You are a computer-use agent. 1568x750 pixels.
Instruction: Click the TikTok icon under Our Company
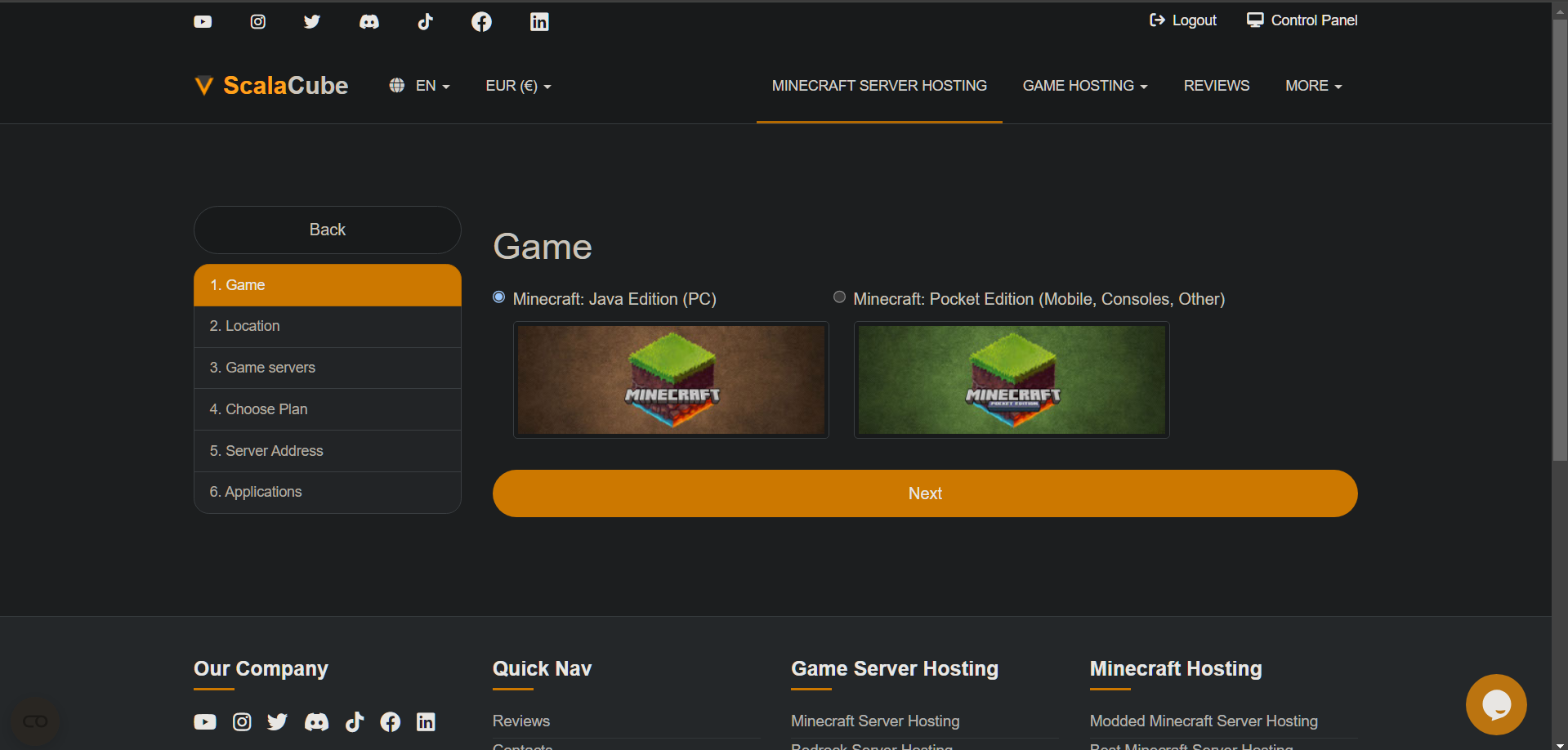click(x=355, y=722)
